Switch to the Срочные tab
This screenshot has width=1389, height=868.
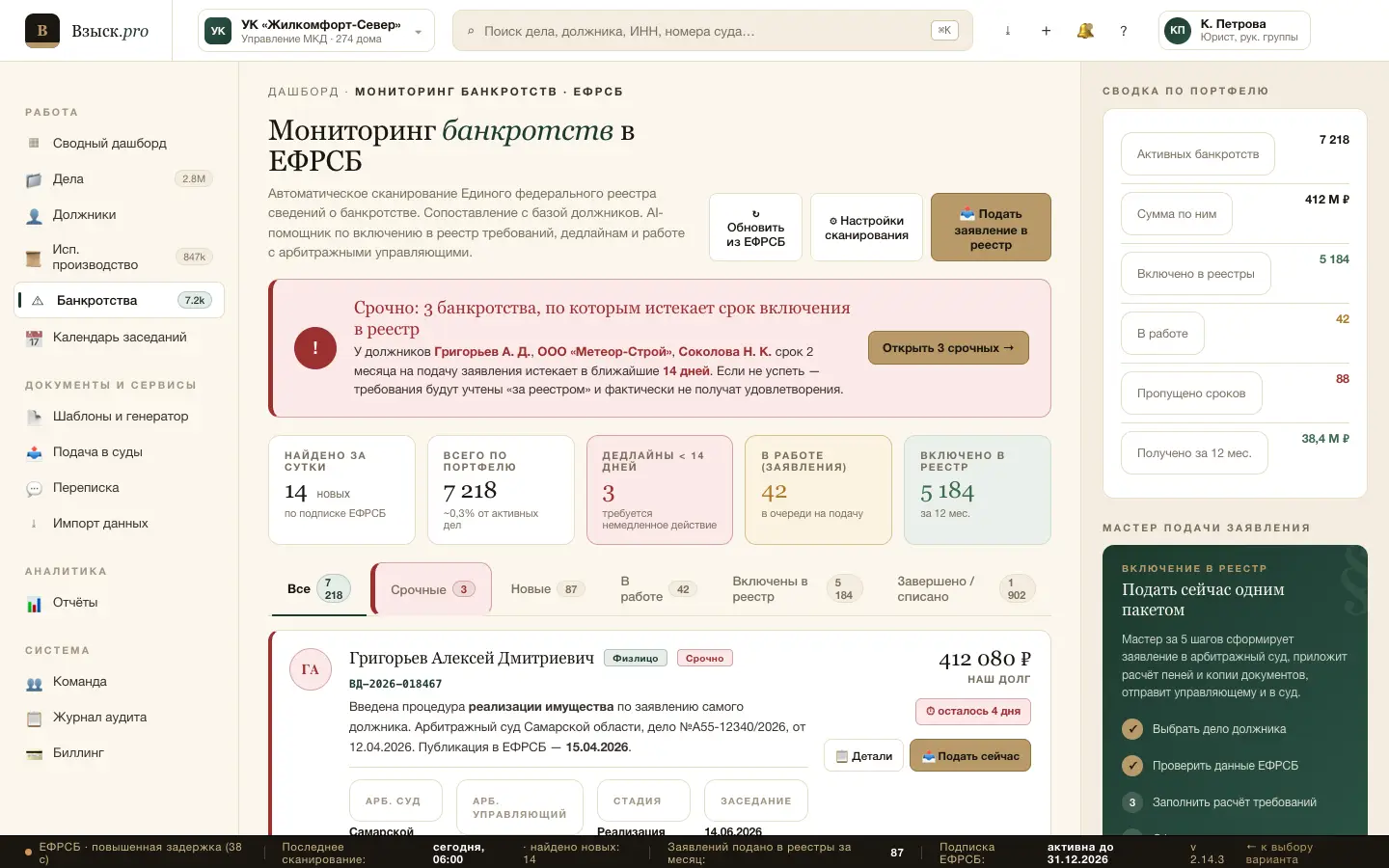pyautogui.click(x=432, y=589)
